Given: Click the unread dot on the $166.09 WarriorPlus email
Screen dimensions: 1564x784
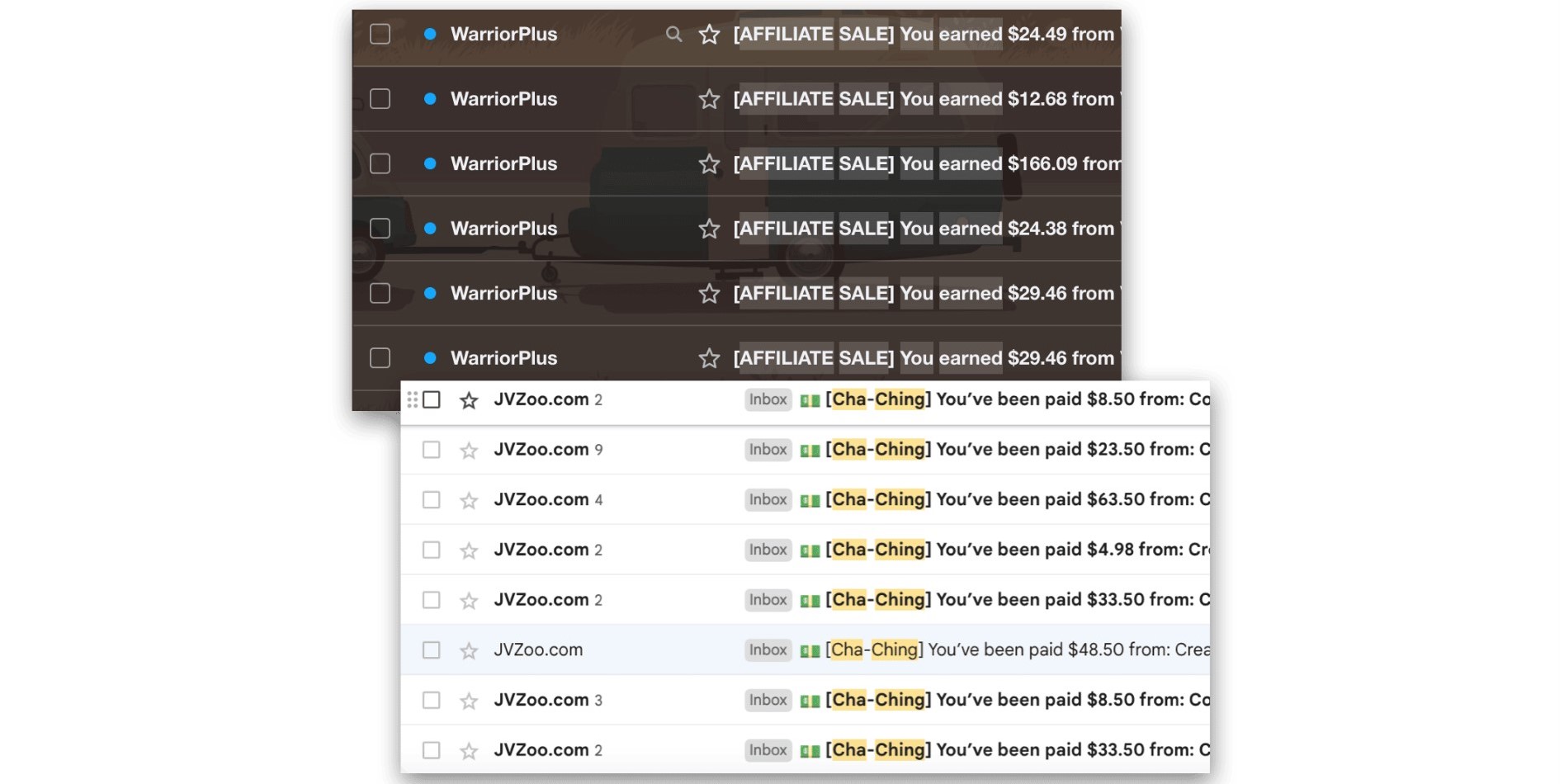Looking at the screenshot, I should point(430,163).
